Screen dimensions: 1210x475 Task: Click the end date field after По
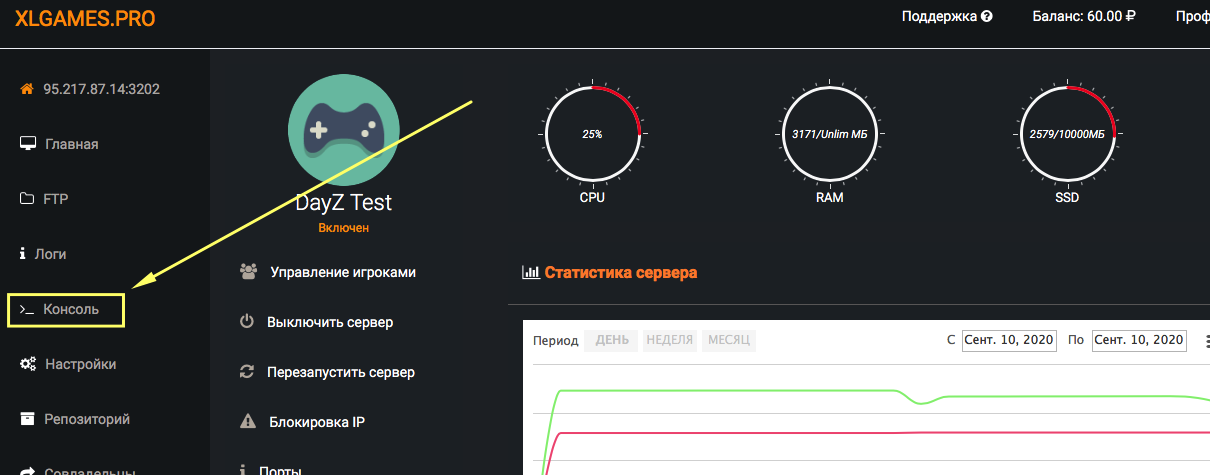[x=1139, y=340]
